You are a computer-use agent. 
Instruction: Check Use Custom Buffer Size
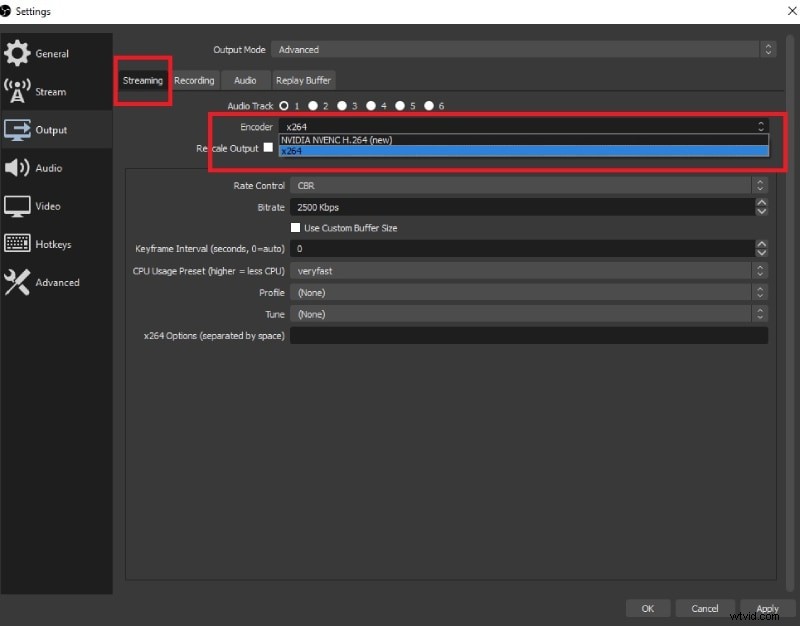tap(295, 228)
